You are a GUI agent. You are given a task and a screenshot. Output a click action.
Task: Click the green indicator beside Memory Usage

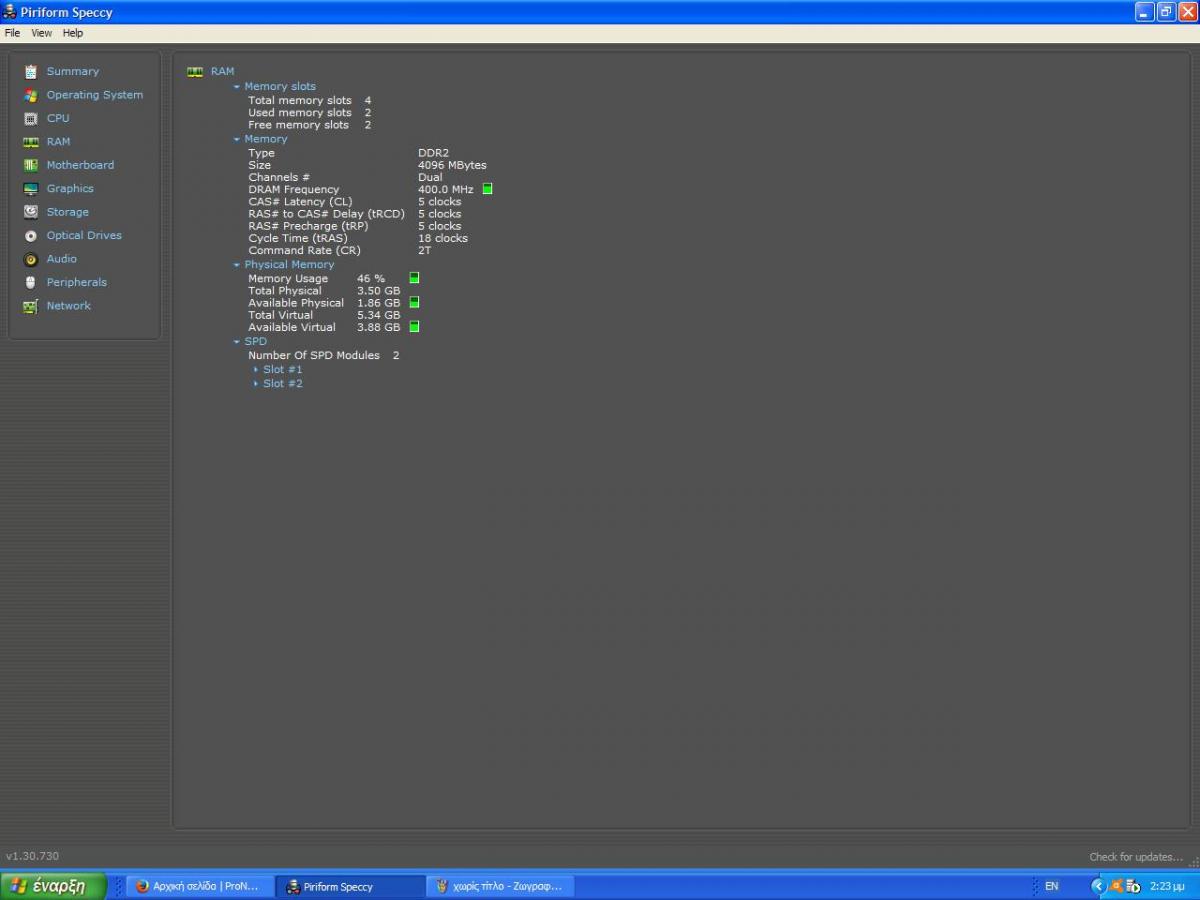coord(414,278)
